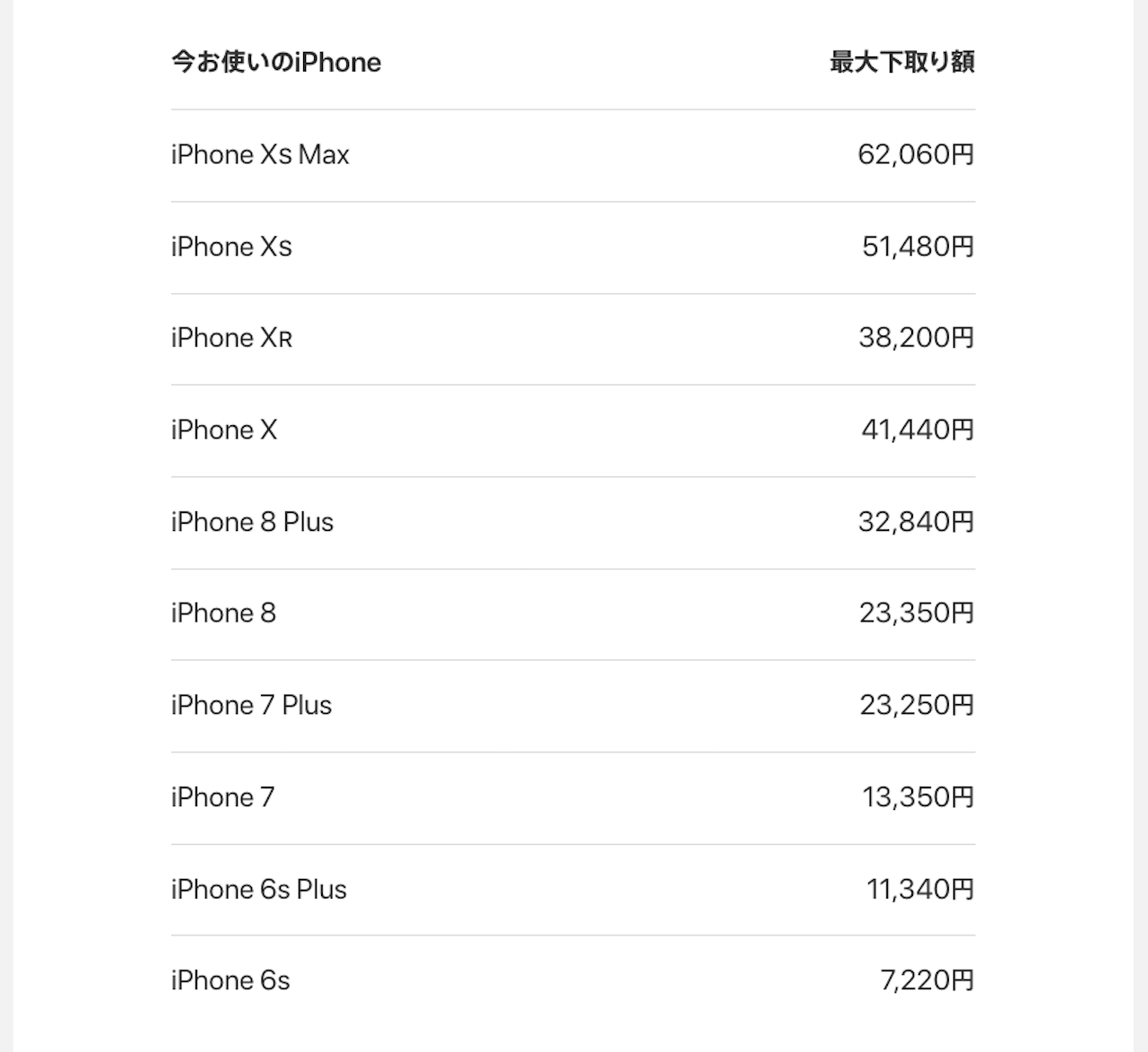Select the iPhone X model name

(x=224, y=430)
